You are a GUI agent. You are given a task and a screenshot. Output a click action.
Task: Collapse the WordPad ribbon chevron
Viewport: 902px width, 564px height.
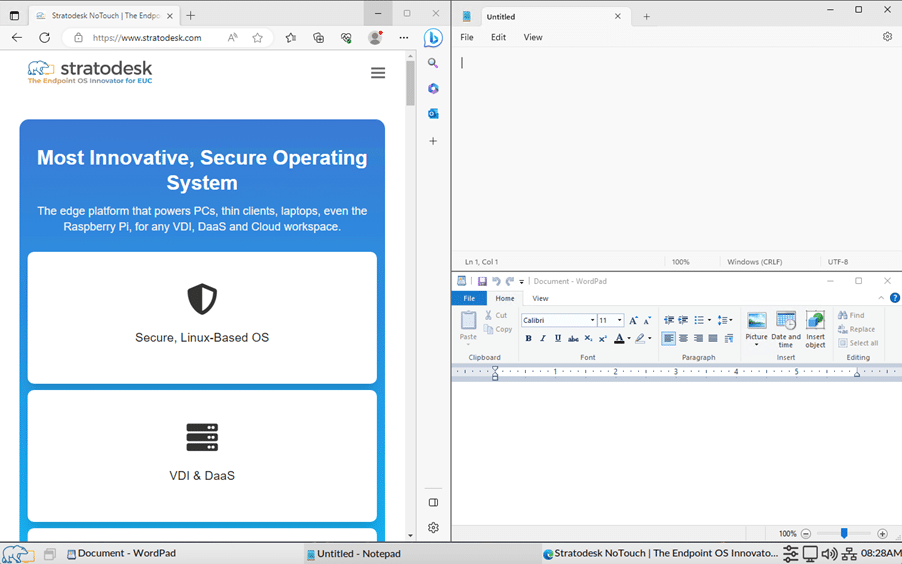pyautogui.click(x=881, y=298)
